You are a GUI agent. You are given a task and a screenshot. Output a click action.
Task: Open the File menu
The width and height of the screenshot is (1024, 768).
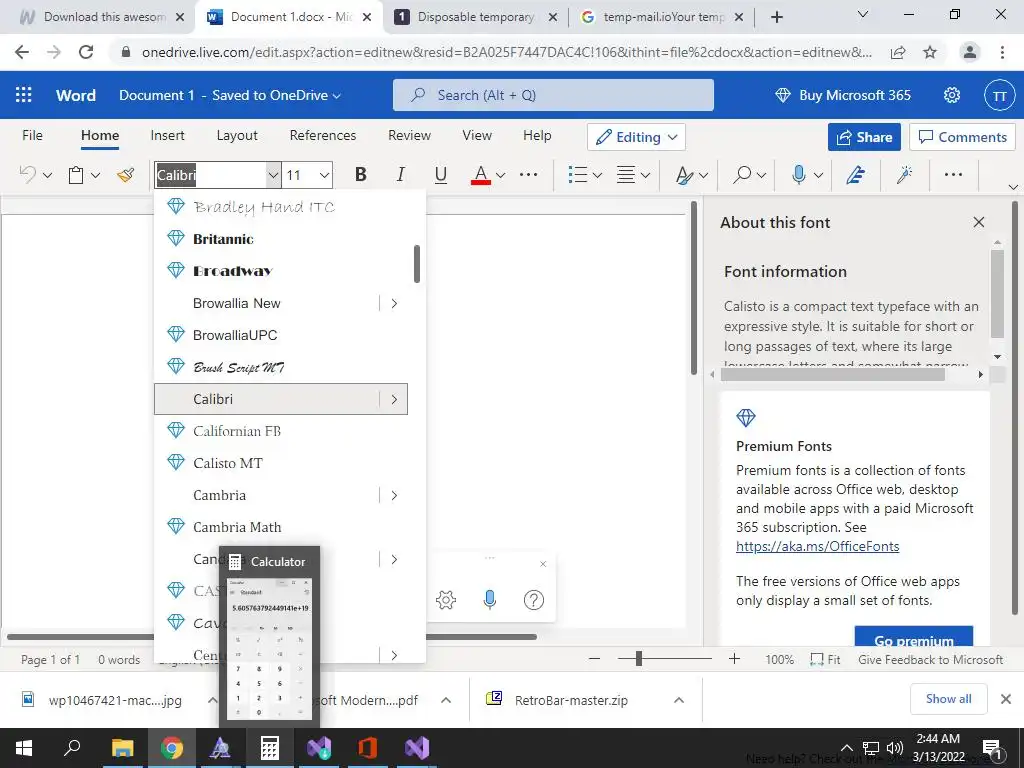32,135
